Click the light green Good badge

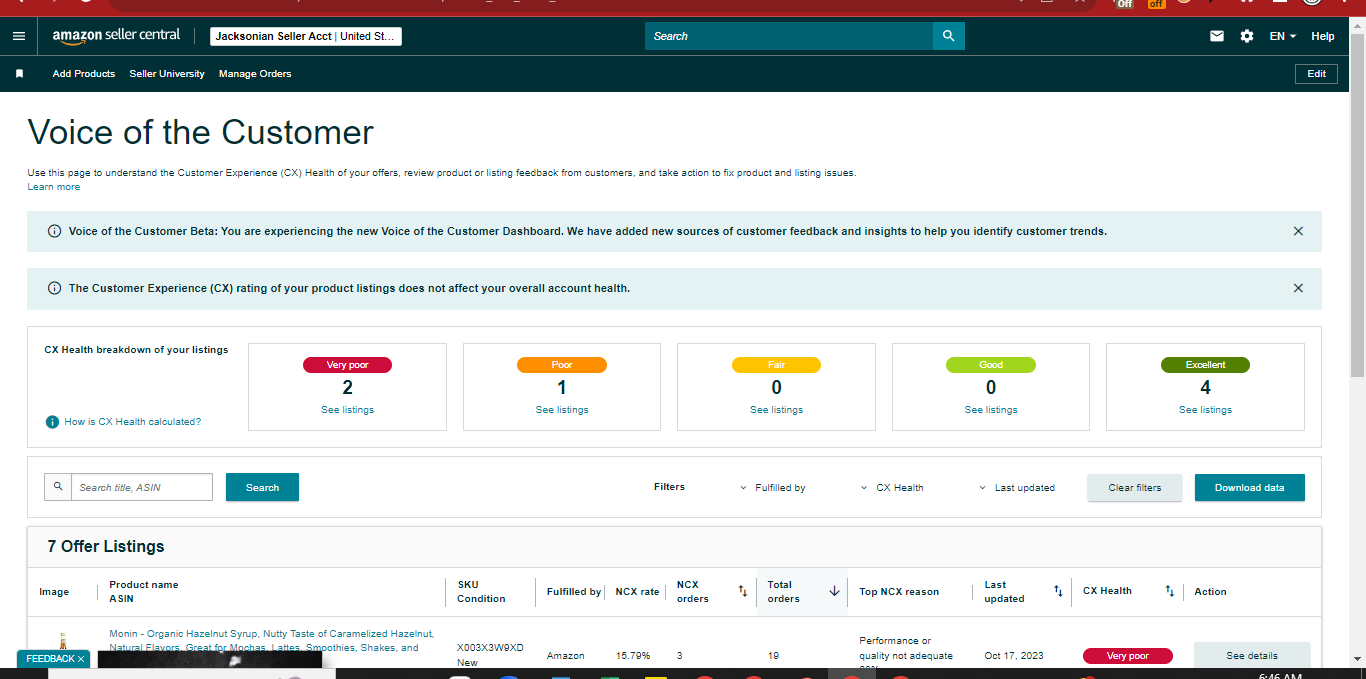[991, 365]
